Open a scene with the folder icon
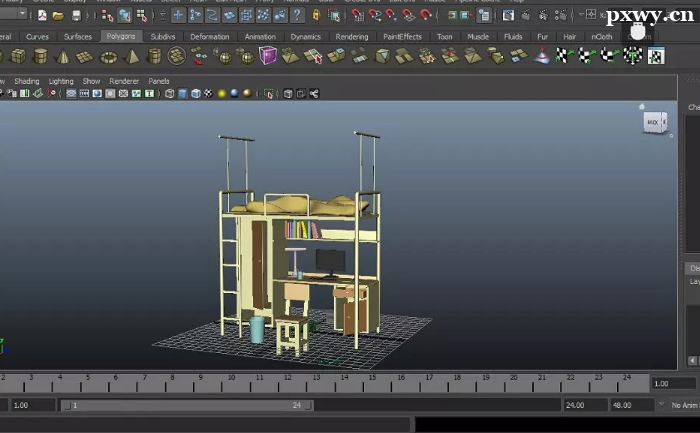 pos(58,16)
